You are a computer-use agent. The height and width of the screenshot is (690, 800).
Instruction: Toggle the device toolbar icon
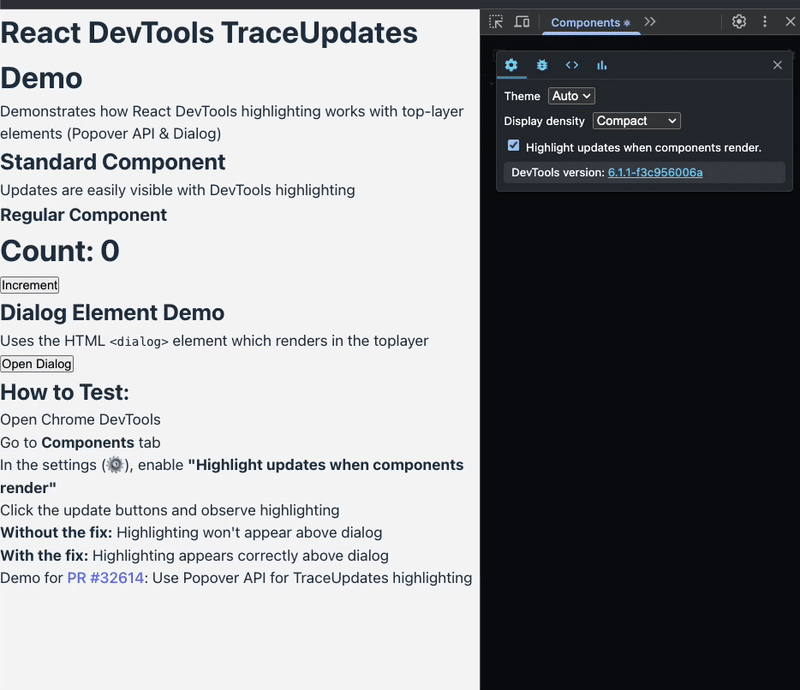coord(521,22)
